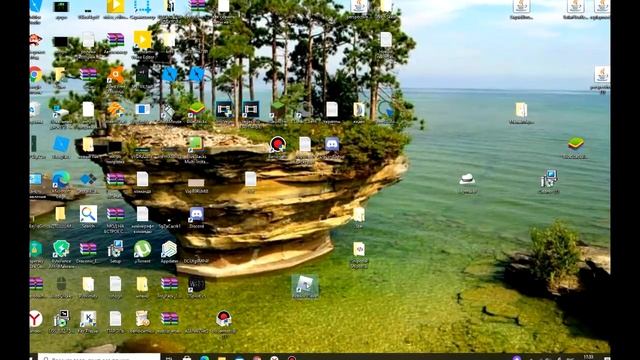640x360 pixels.
Task: Open the ByteFence green shield icon
Action: 61,249
